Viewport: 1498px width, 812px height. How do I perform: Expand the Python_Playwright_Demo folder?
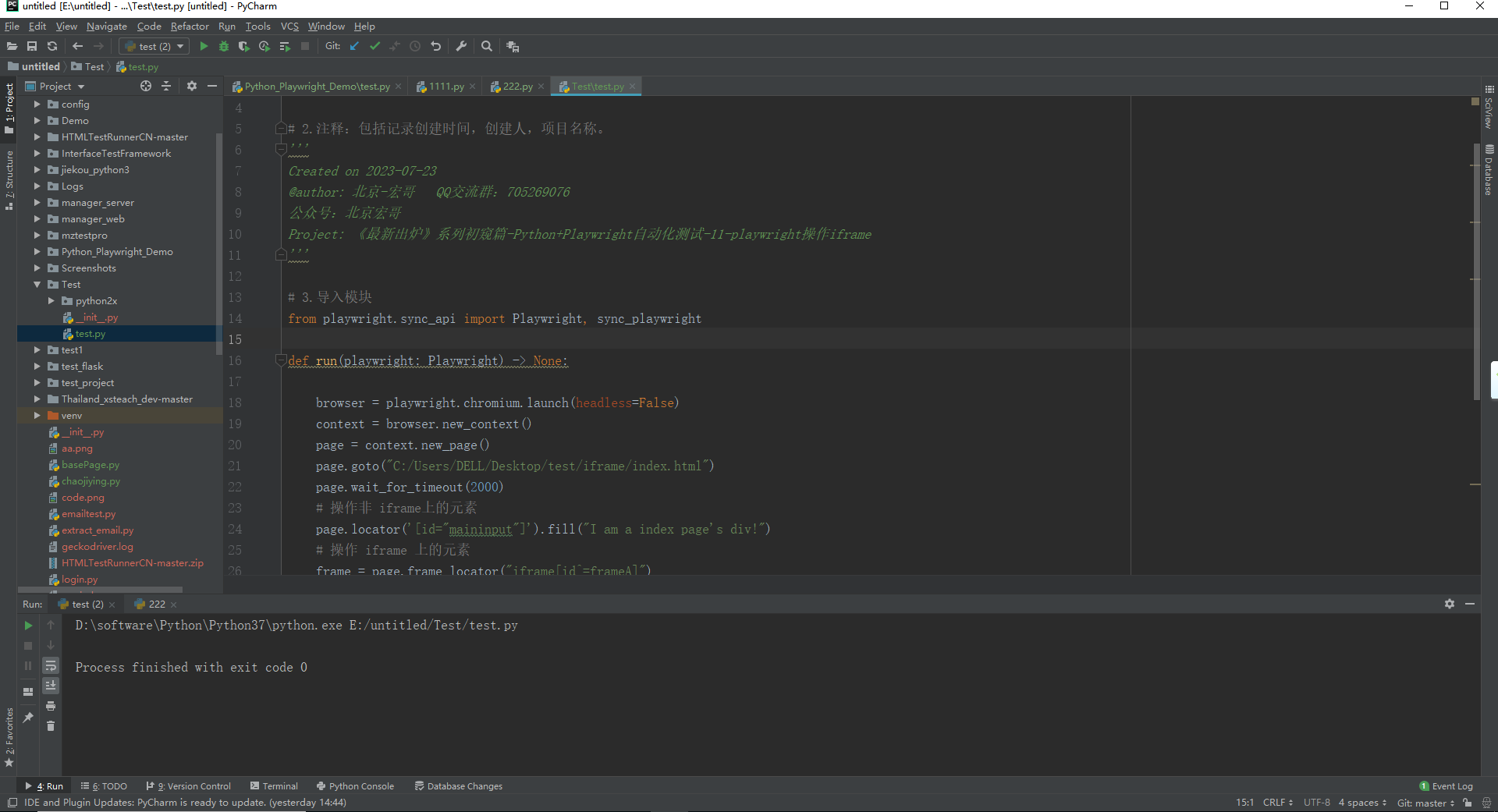(36, 251)
